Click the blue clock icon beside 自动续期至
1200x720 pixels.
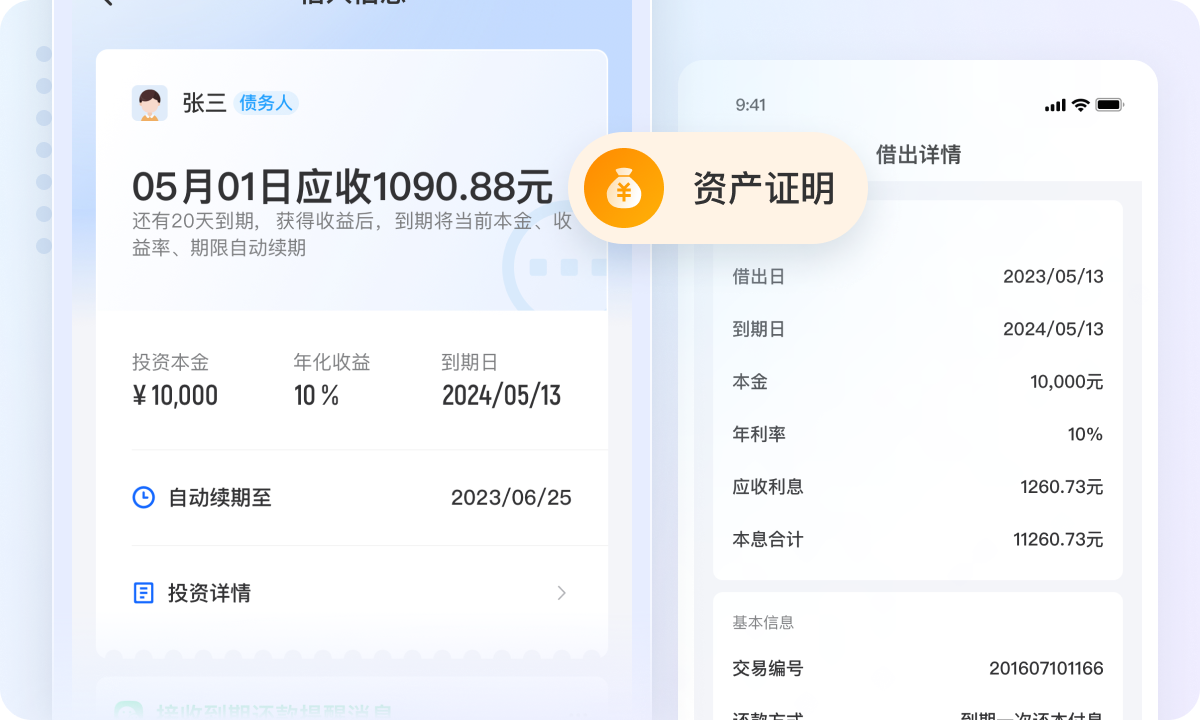point(144,497)
